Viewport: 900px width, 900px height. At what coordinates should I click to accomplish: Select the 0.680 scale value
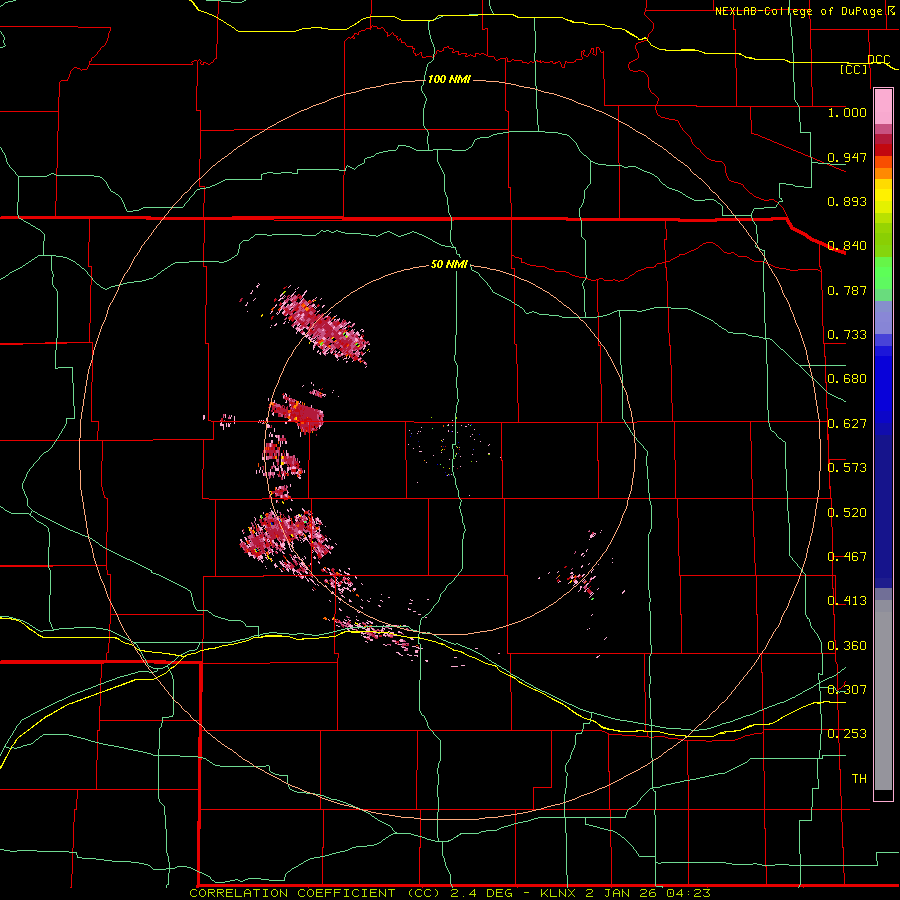click(847, 379)
